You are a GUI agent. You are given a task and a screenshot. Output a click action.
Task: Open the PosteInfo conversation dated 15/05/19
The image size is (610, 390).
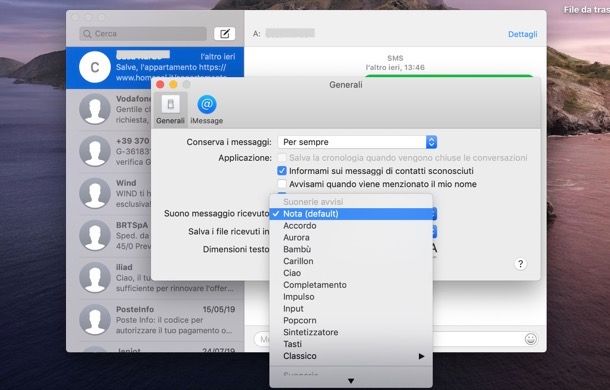[x=155, y=320]
